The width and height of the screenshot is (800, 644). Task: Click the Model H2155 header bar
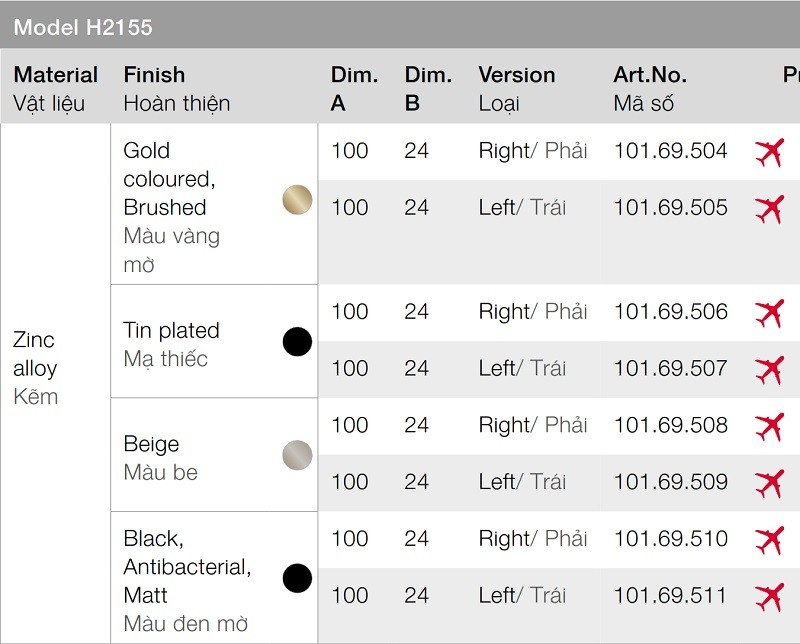coord(400,26)
